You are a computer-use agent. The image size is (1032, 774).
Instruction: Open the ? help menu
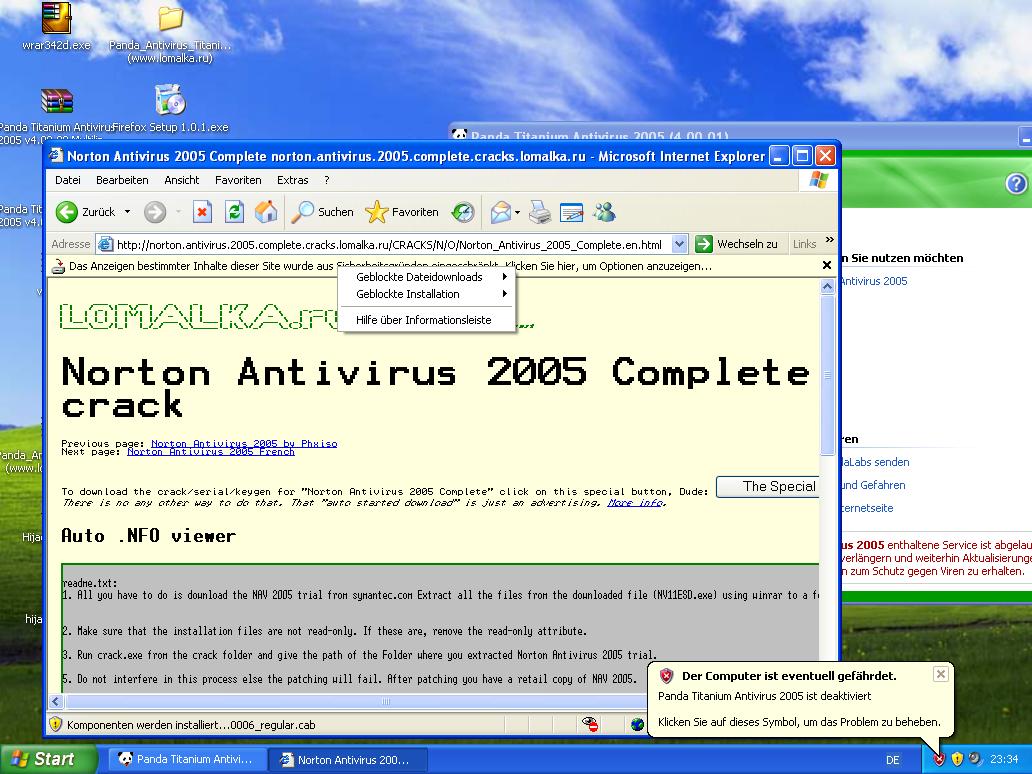click(326, 180)
